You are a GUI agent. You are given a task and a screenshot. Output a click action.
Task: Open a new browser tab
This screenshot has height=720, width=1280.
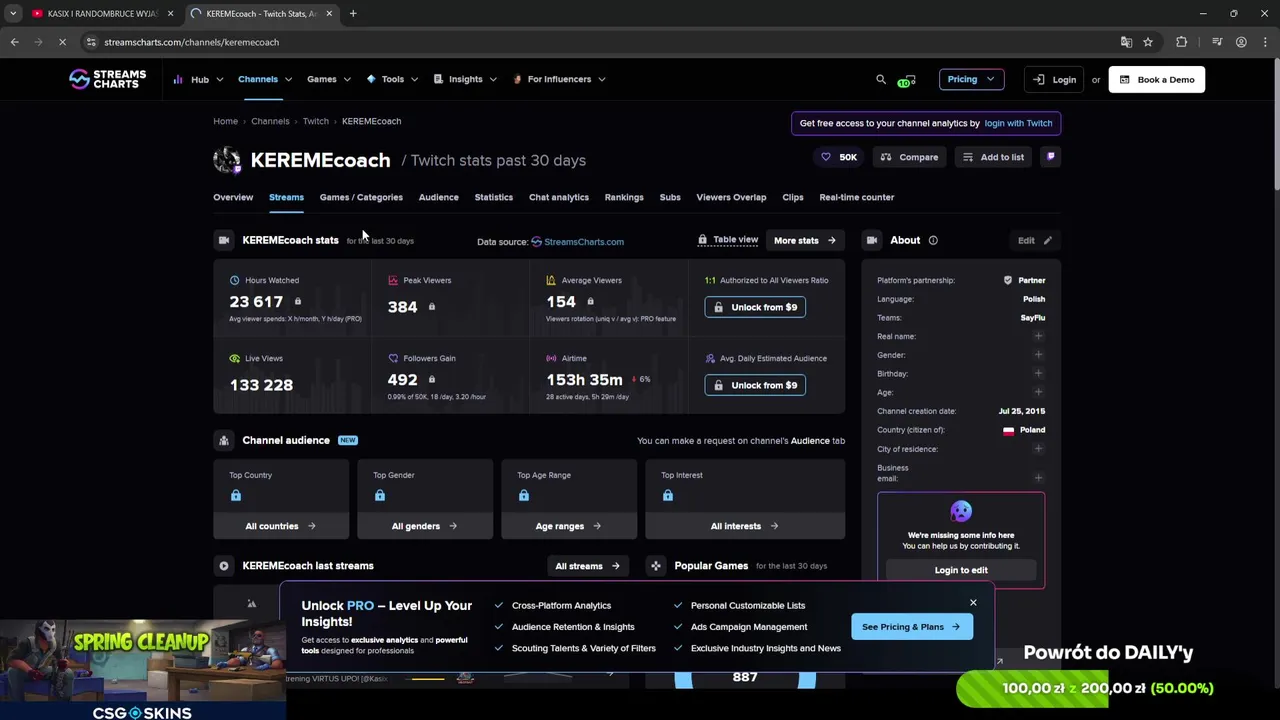tap(353, 14)
